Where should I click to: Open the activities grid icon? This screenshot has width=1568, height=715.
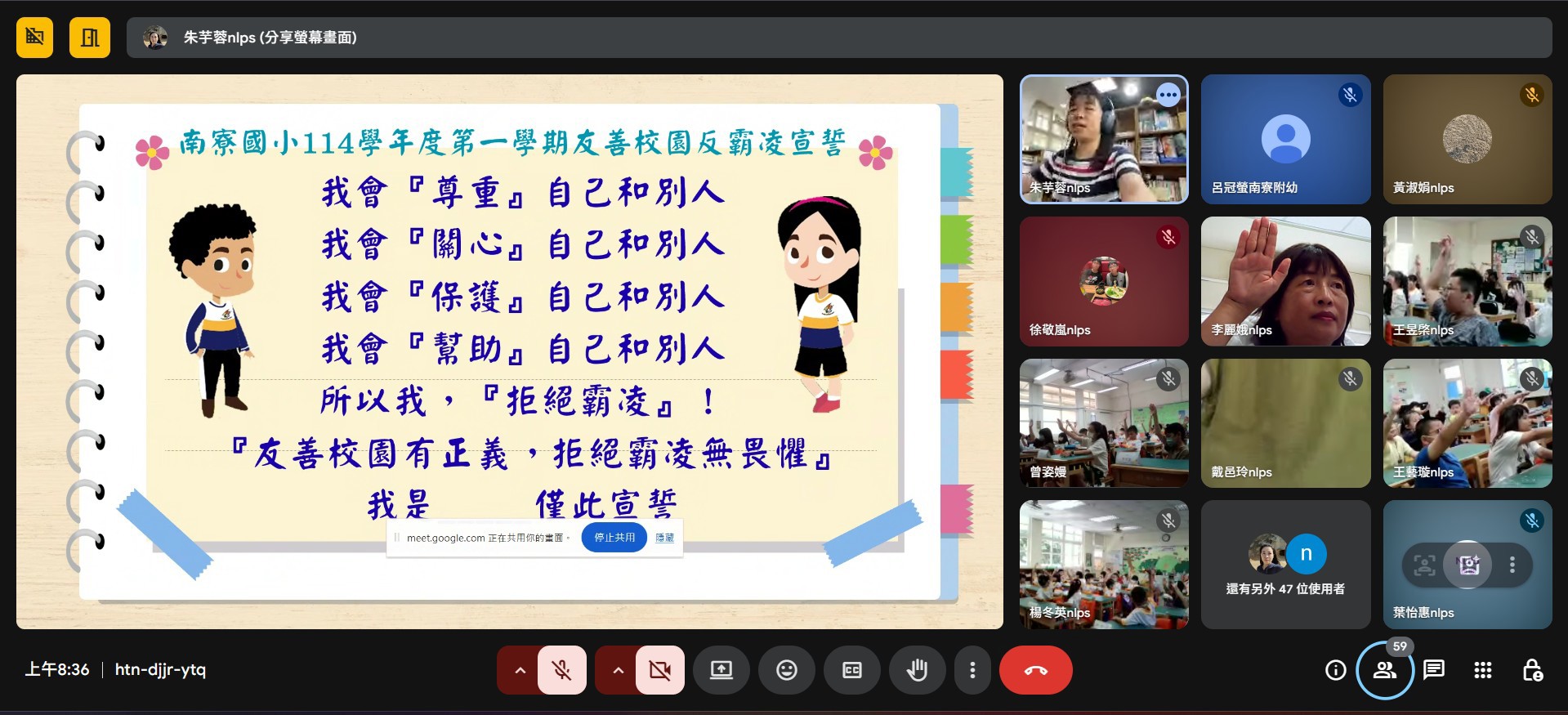click(x=1482, y=670)
